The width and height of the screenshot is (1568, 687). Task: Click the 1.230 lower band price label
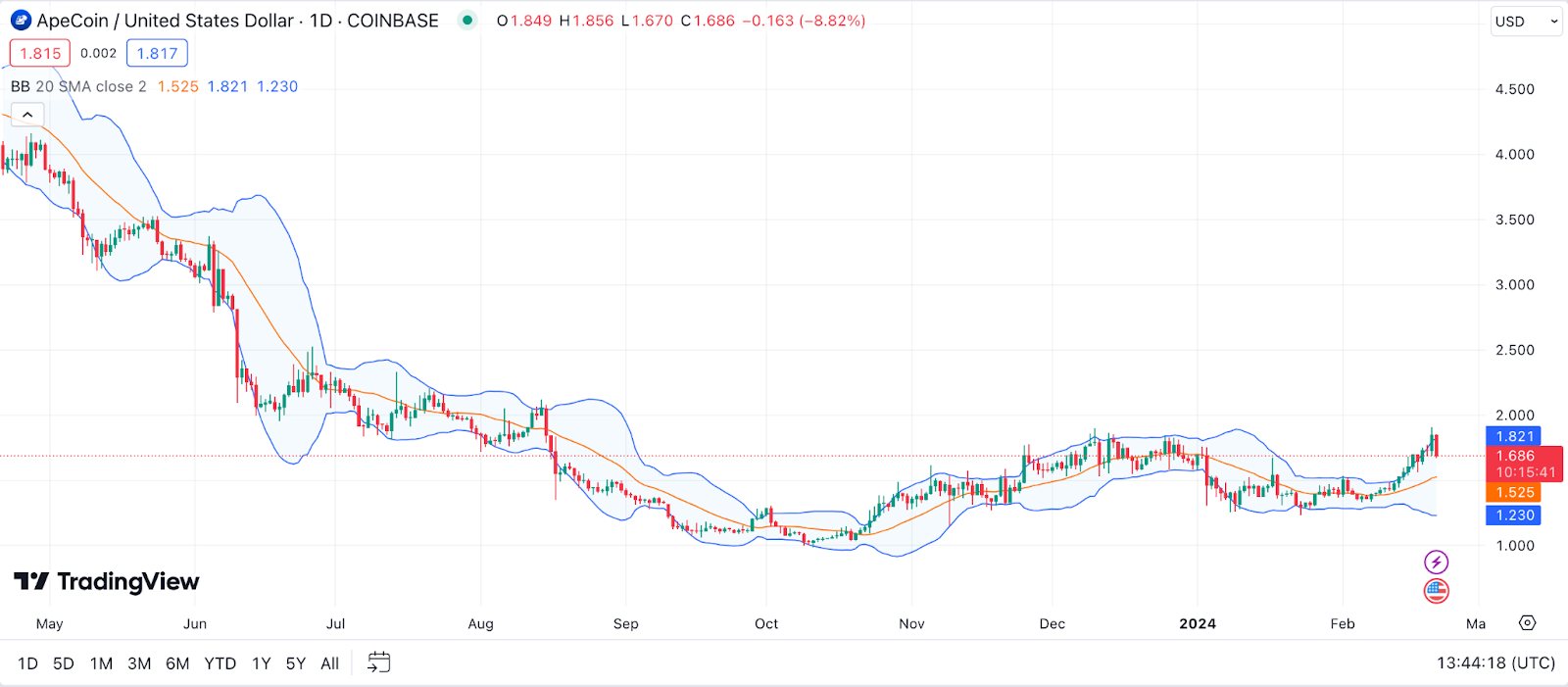point(1514,515)
